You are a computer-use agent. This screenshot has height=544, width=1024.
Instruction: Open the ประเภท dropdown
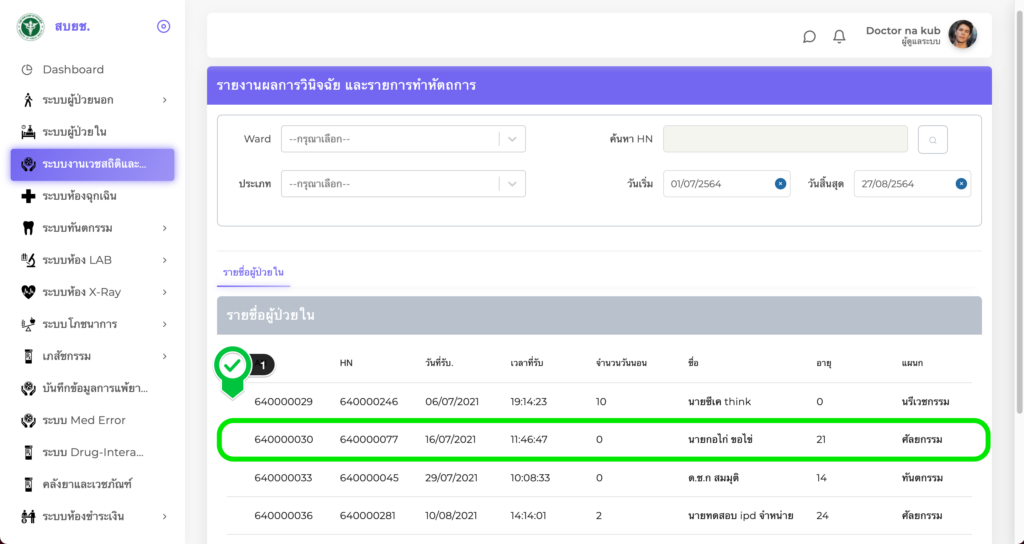[x=403, y=184]
